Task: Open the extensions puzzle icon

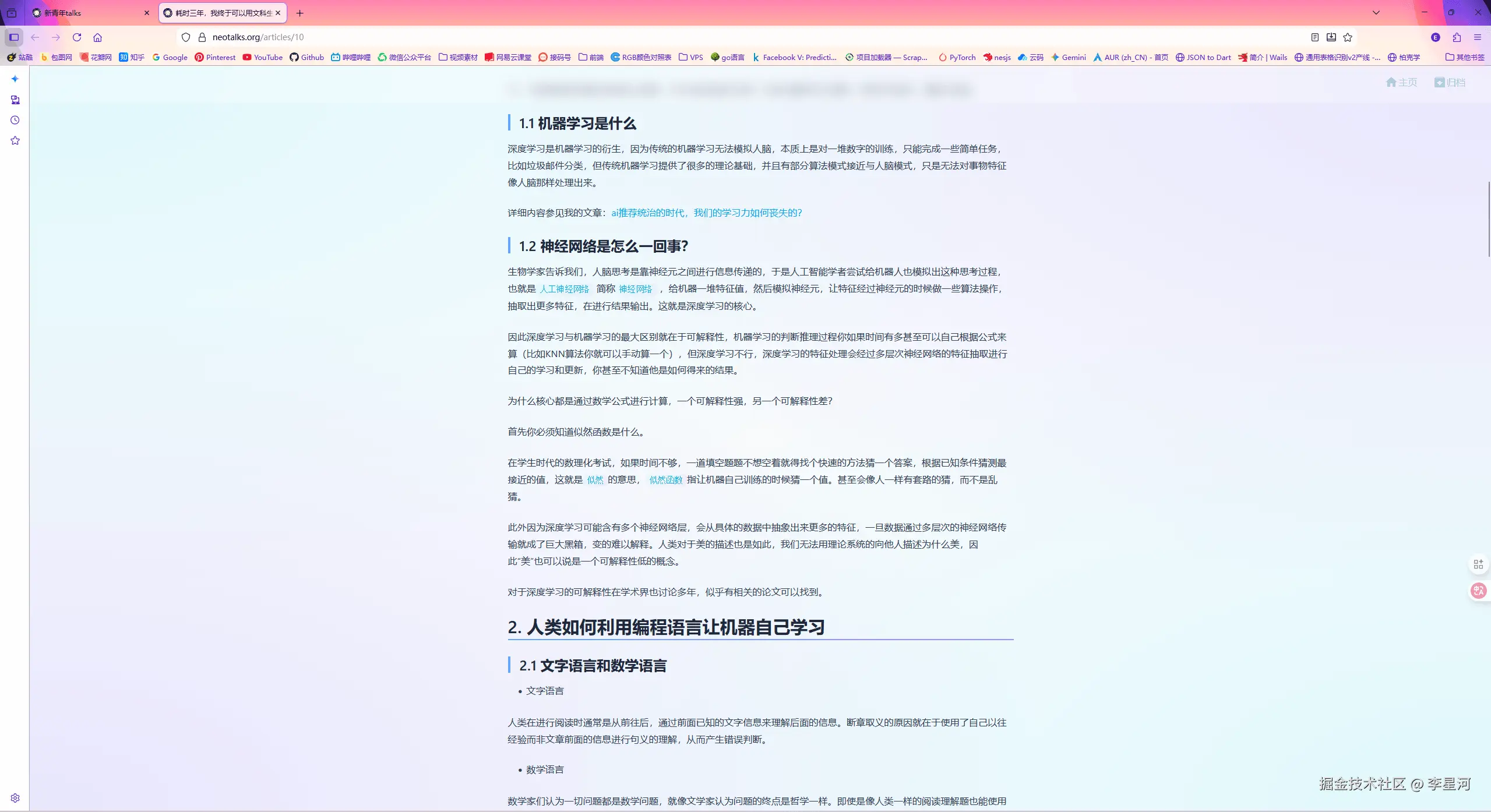Action: tap(1457, 37)
